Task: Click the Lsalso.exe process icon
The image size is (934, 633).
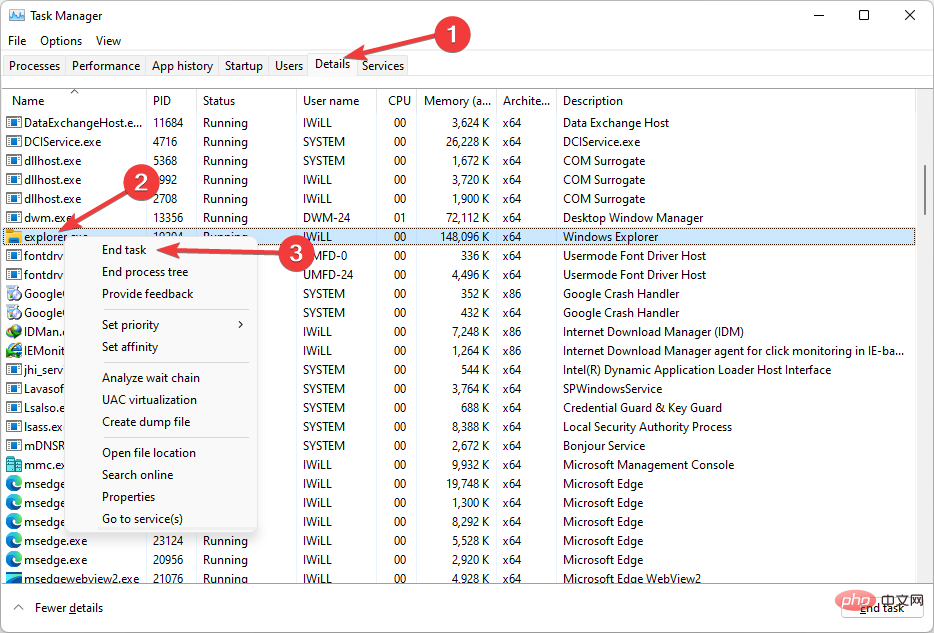Action: pyautogui.click(x=14, y=408)
